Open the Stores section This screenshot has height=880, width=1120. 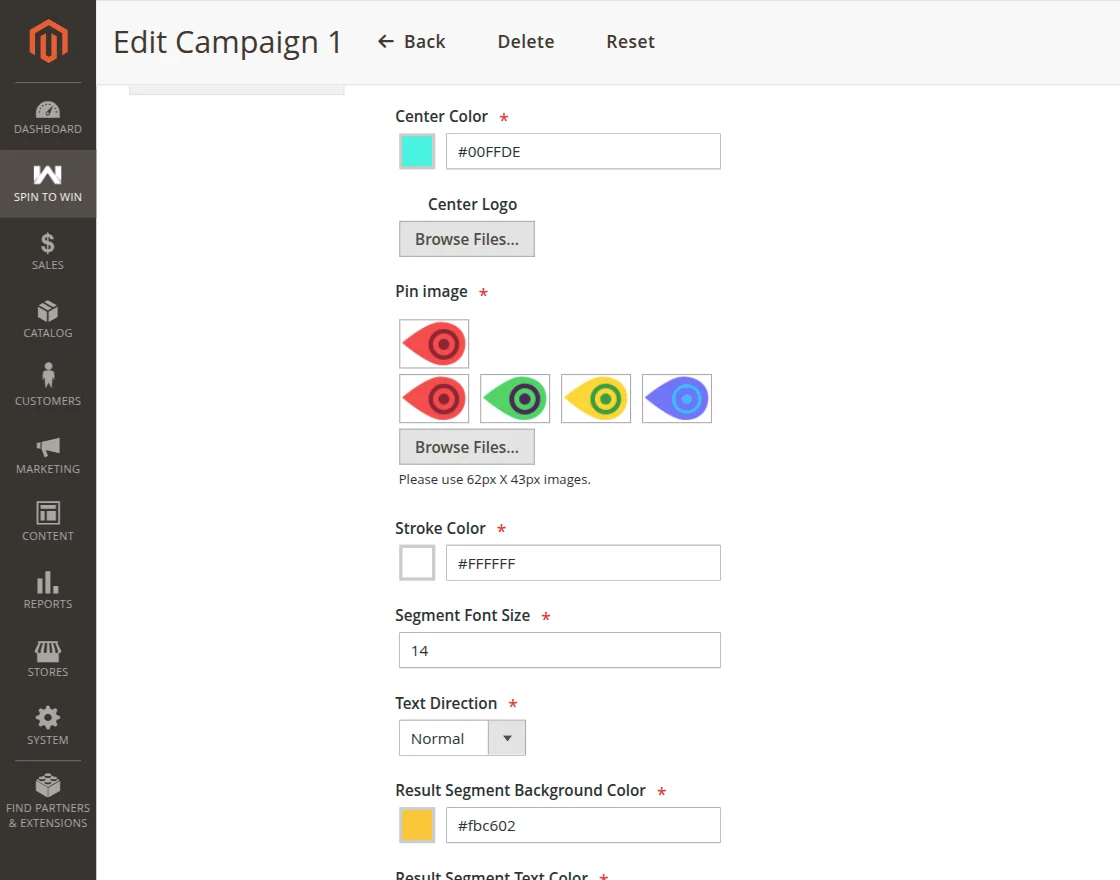click(x=47, y=656)
